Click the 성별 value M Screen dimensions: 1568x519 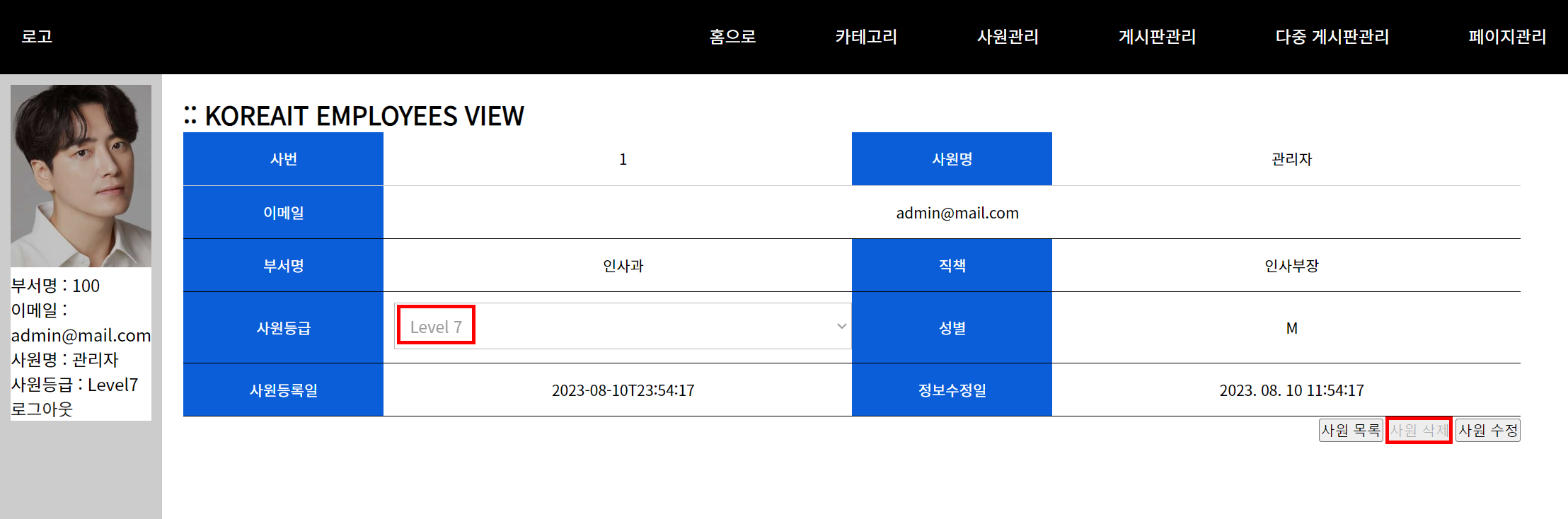(x=1291, y=328)
